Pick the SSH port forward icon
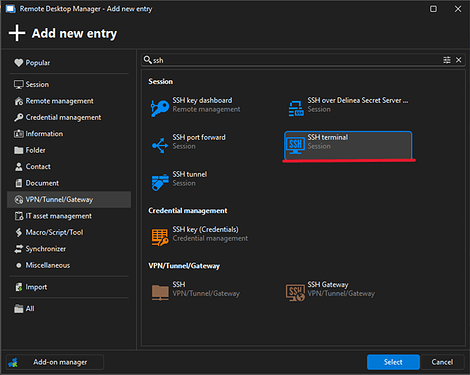The height and width of the screenshot is (375, 470). point(160,145)
